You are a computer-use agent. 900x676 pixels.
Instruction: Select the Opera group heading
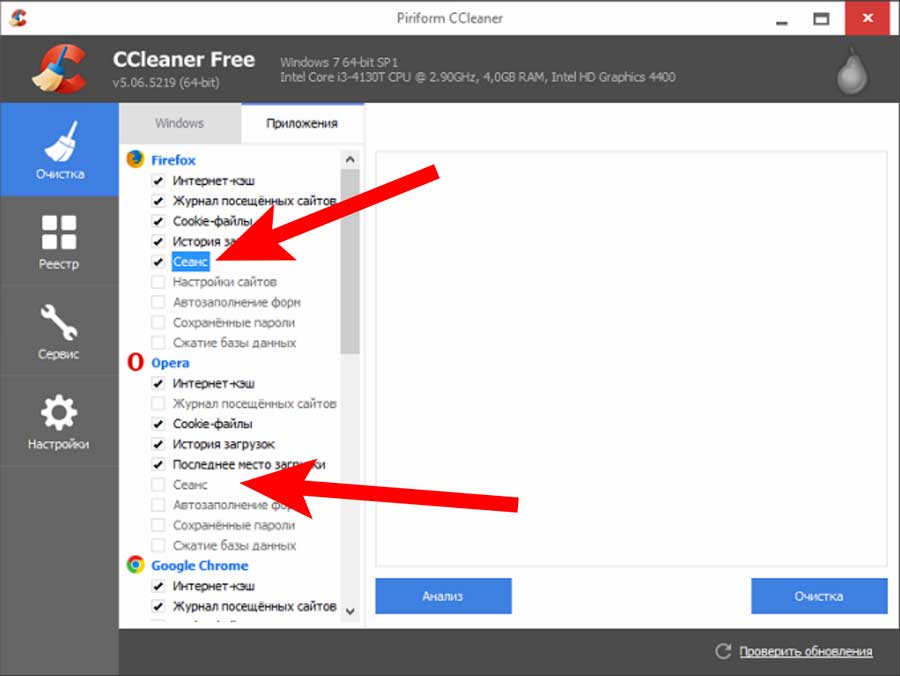point(170,363)
